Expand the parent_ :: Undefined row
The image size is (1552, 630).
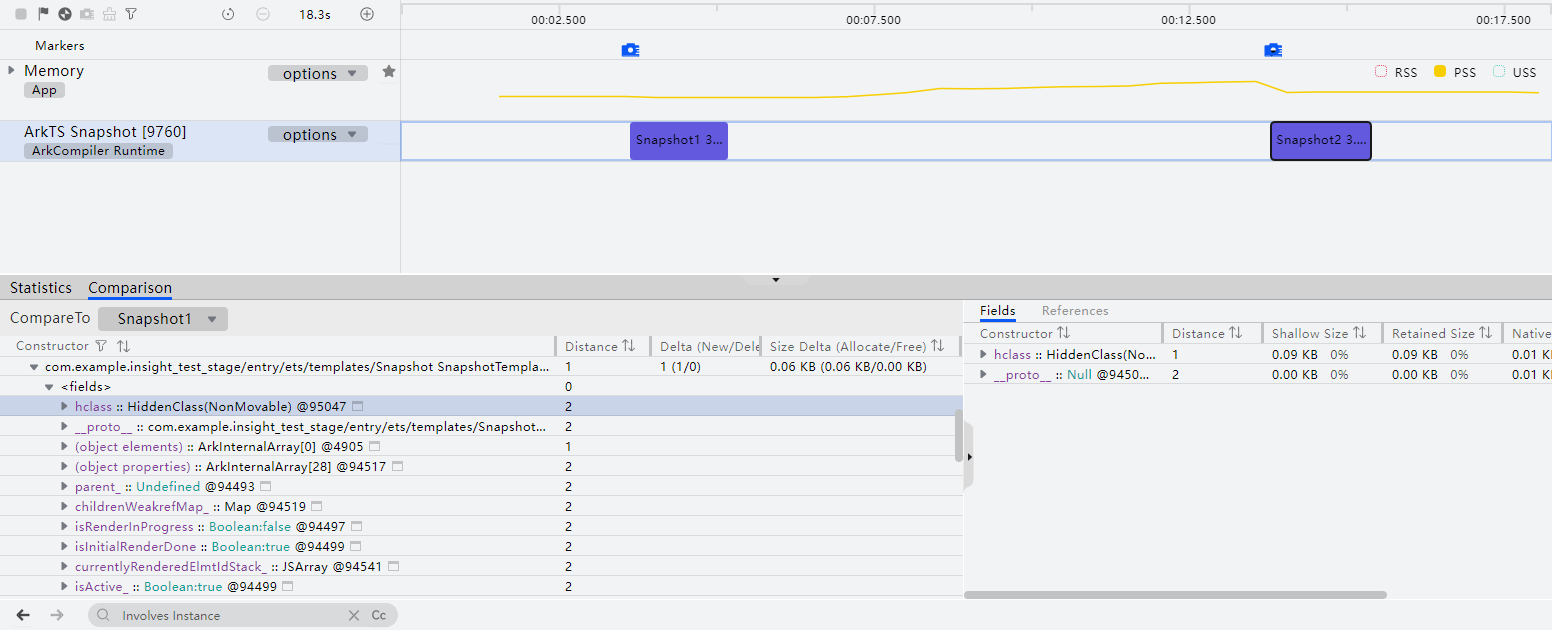pos(65,487)
